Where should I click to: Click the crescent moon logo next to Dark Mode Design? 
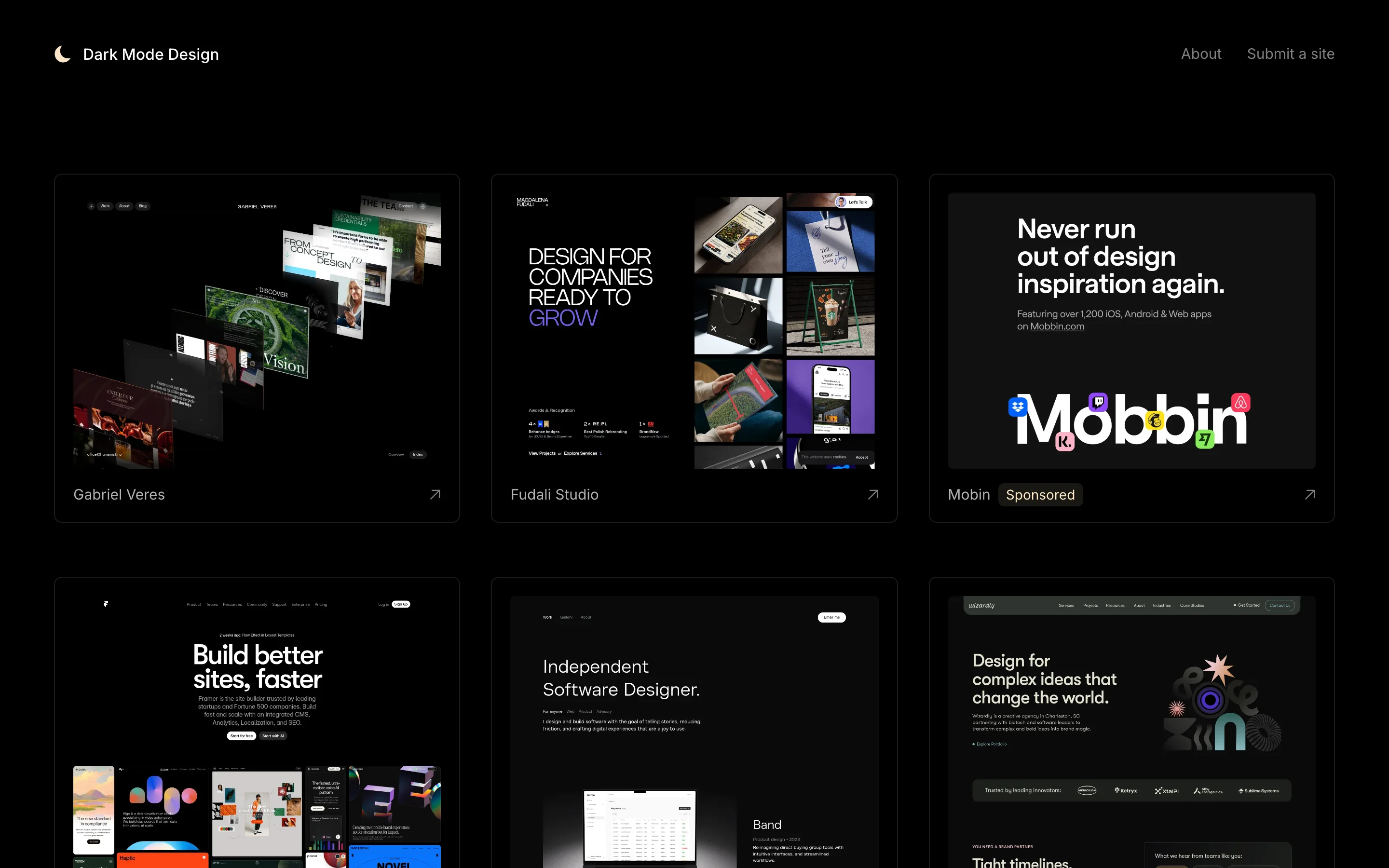pos(62,54)
